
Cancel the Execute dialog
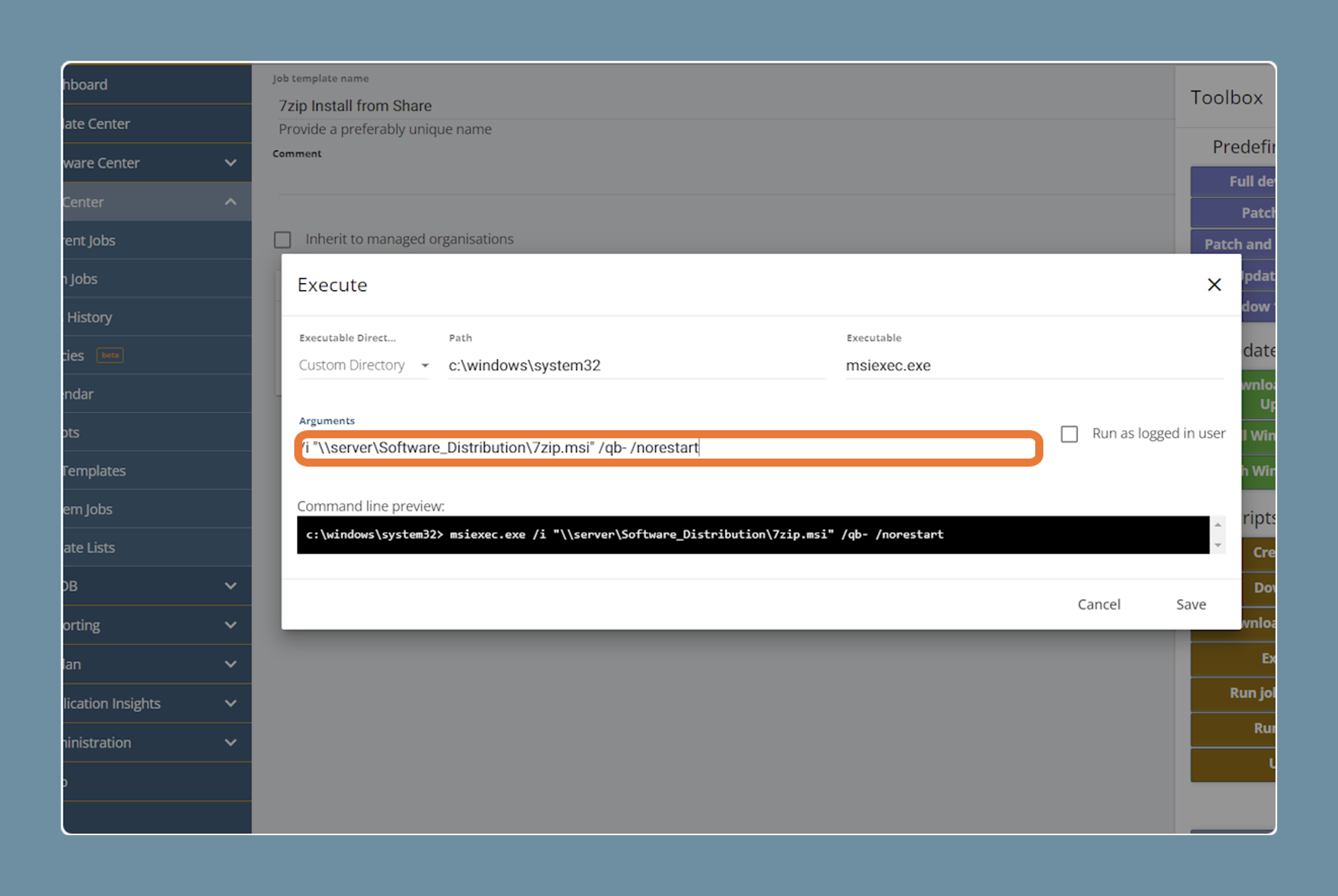click(x=1098, y=604)
